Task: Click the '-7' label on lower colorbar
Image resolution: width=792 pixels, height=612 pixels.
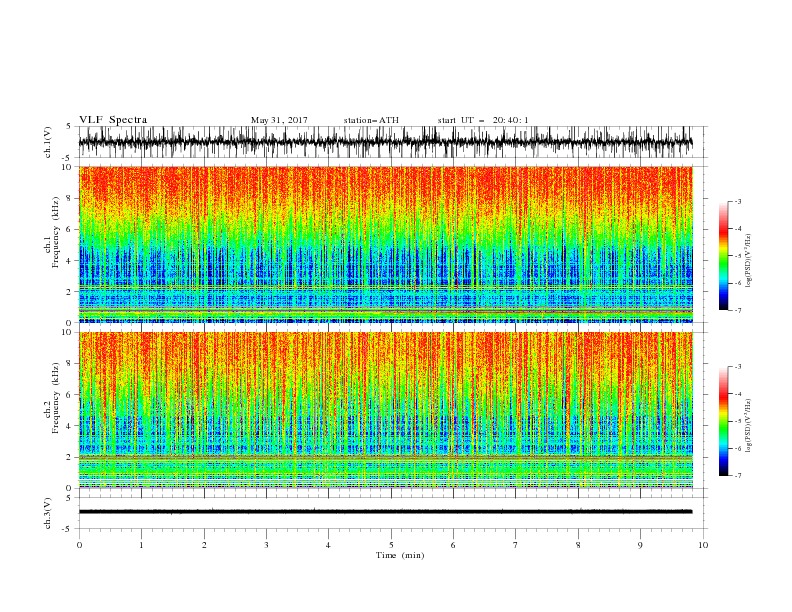Action: point(738,476)
